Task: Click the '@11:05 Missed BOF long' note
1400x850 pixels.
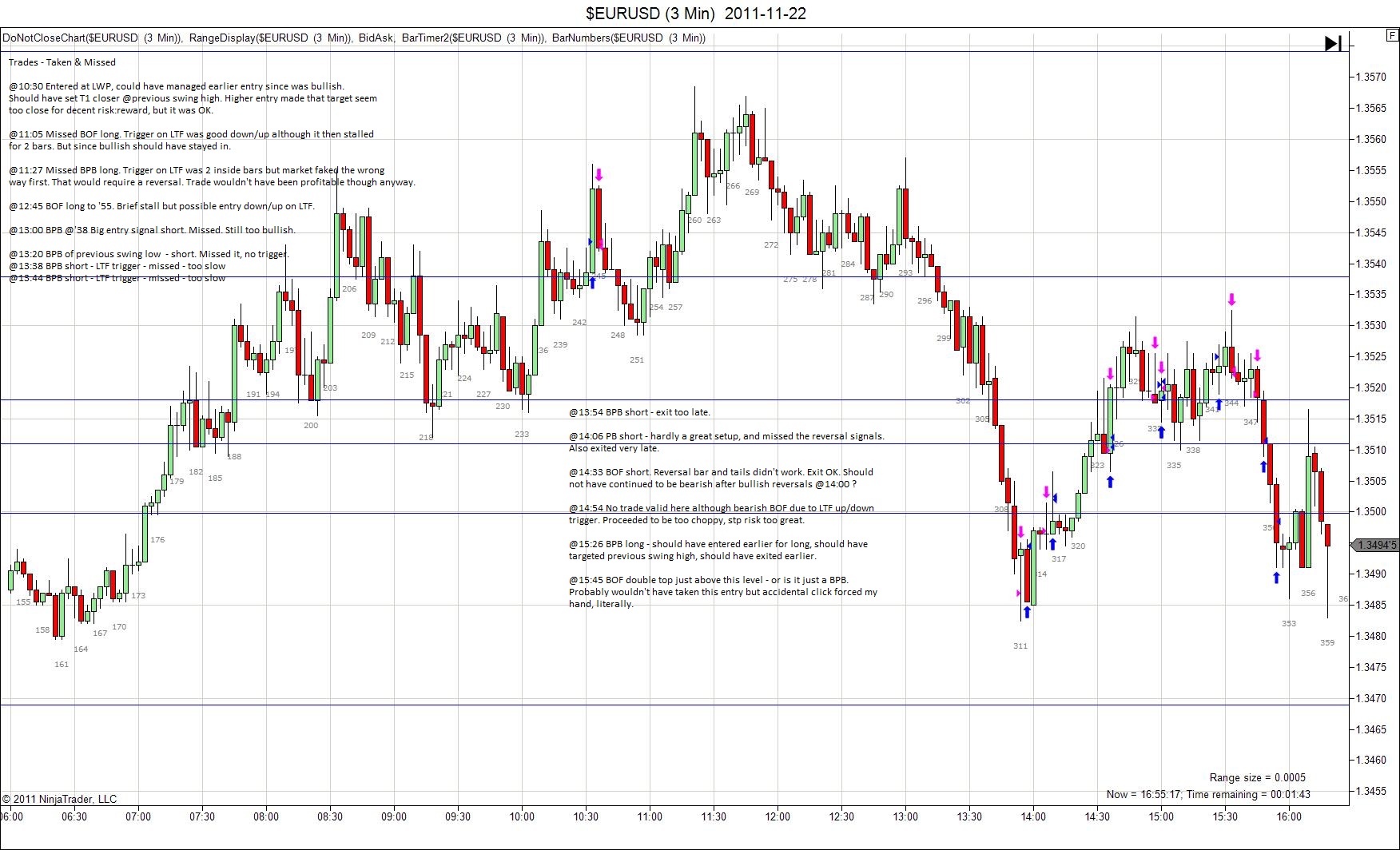Action: 191,141
